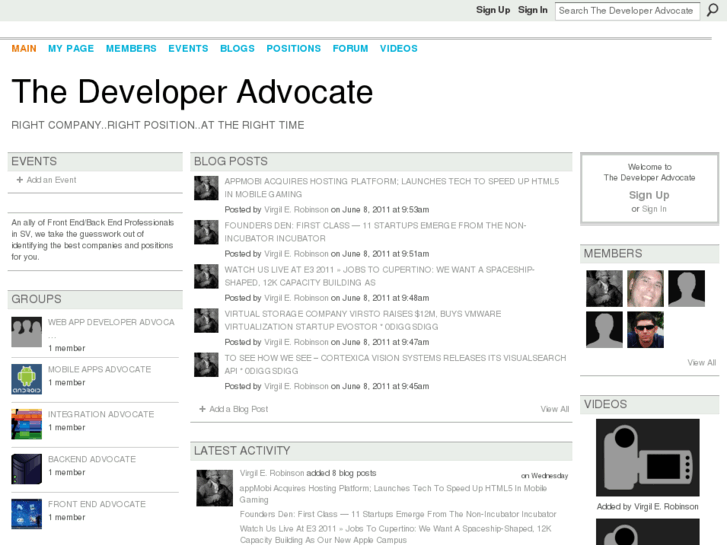Click avatar next to Cortexica Vision post

[x=206, y=365]
